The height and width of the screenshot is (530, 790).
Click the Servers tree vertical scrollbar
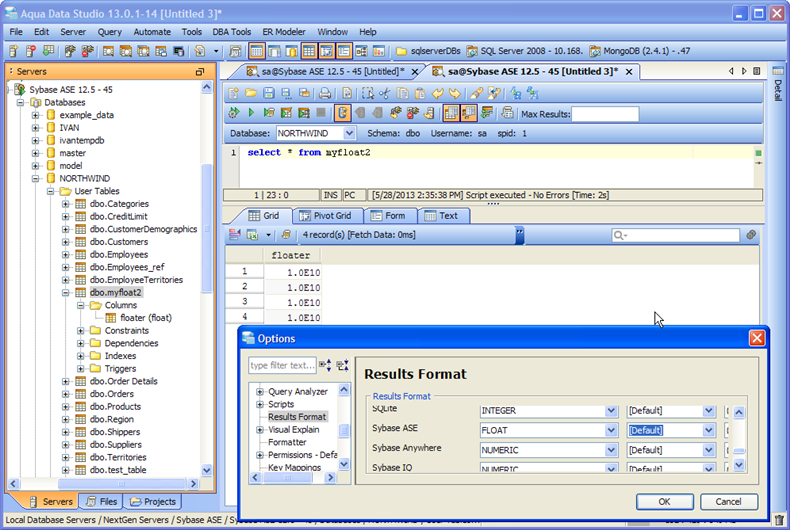coord(207,279)
